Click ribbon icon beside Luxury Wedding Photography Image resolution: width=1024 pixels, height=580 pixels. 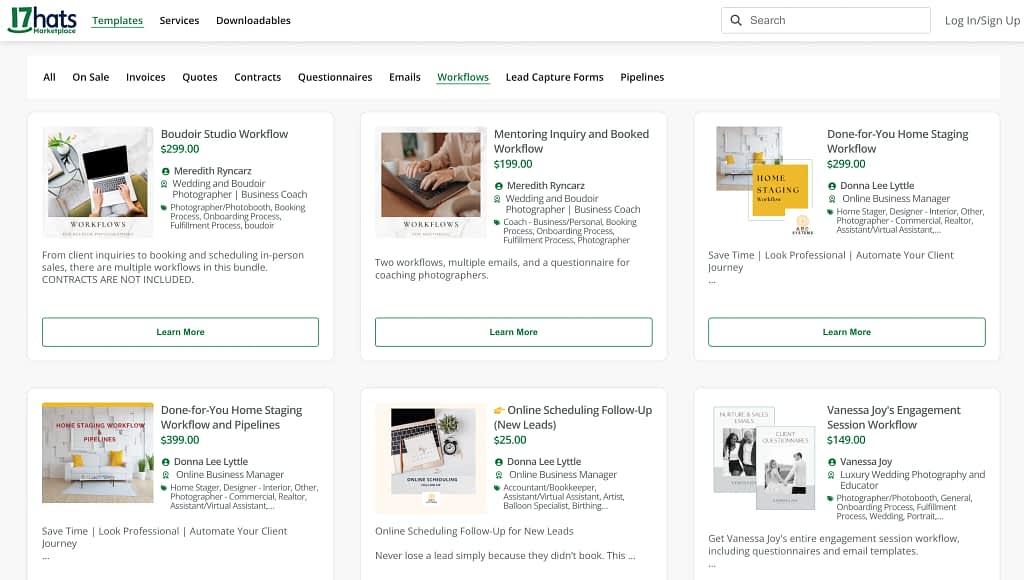pyautogui.click(x=831, y=475)
